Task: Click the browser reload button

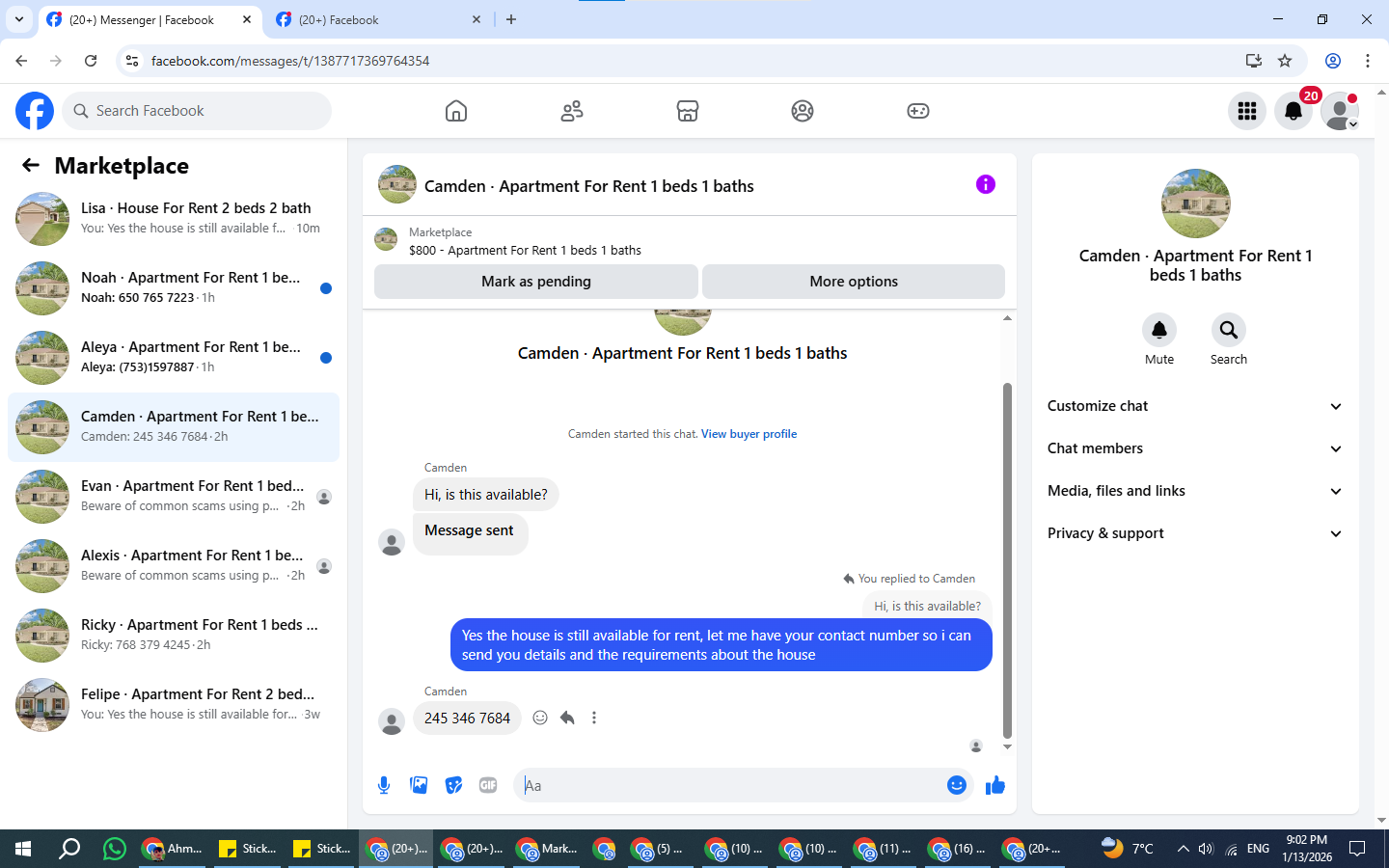Action: click(x=91, y=61)
